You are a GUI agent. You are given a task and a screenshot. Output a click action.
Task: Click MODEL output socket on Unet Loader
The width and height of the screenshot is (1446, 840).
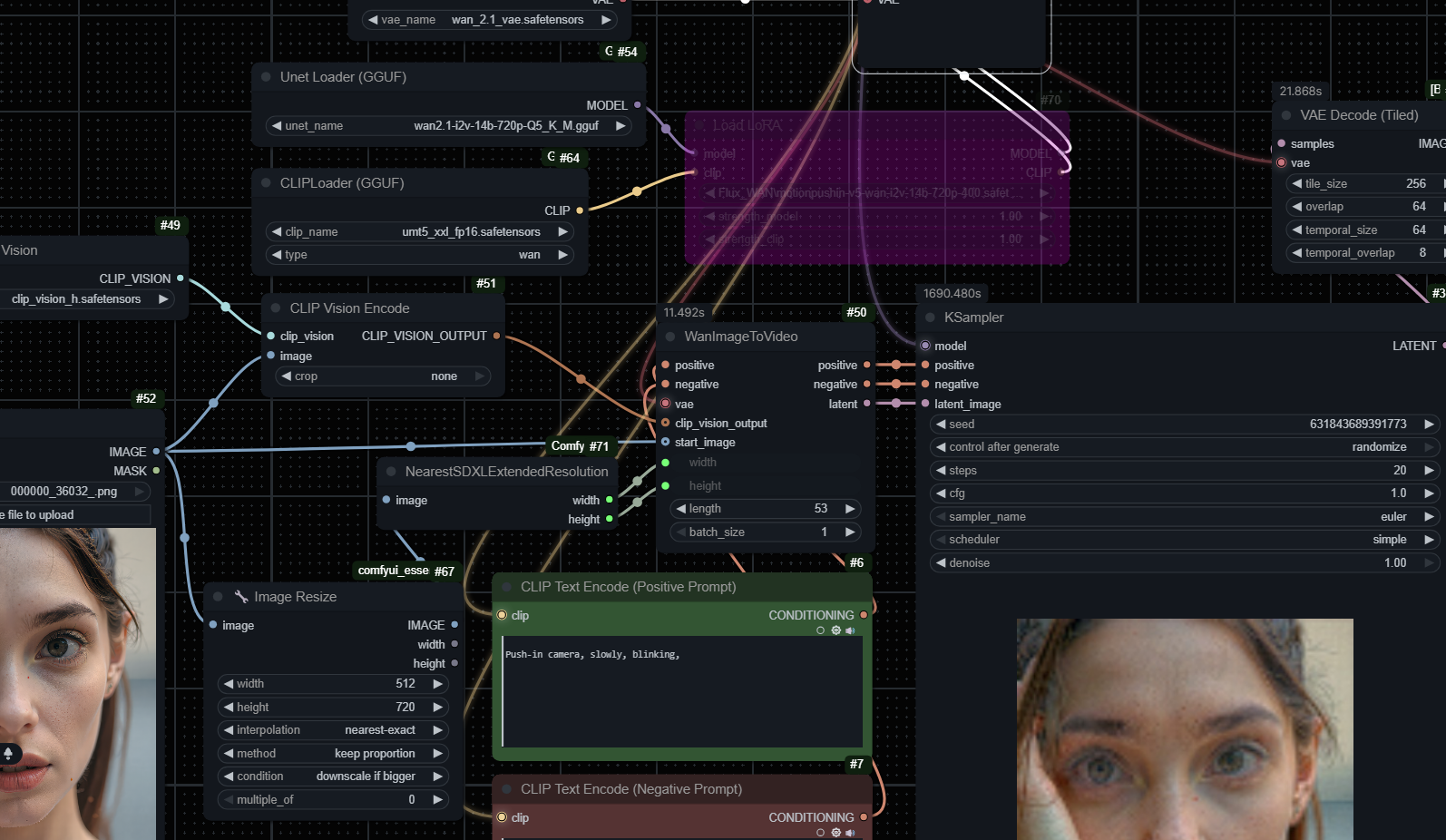(638, 105)
